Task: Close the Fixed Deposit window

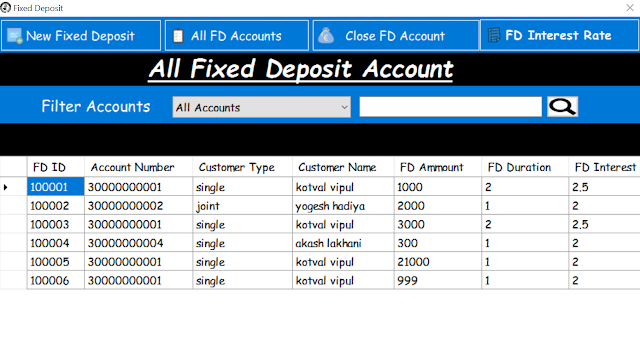Action: tap(630, 7)
